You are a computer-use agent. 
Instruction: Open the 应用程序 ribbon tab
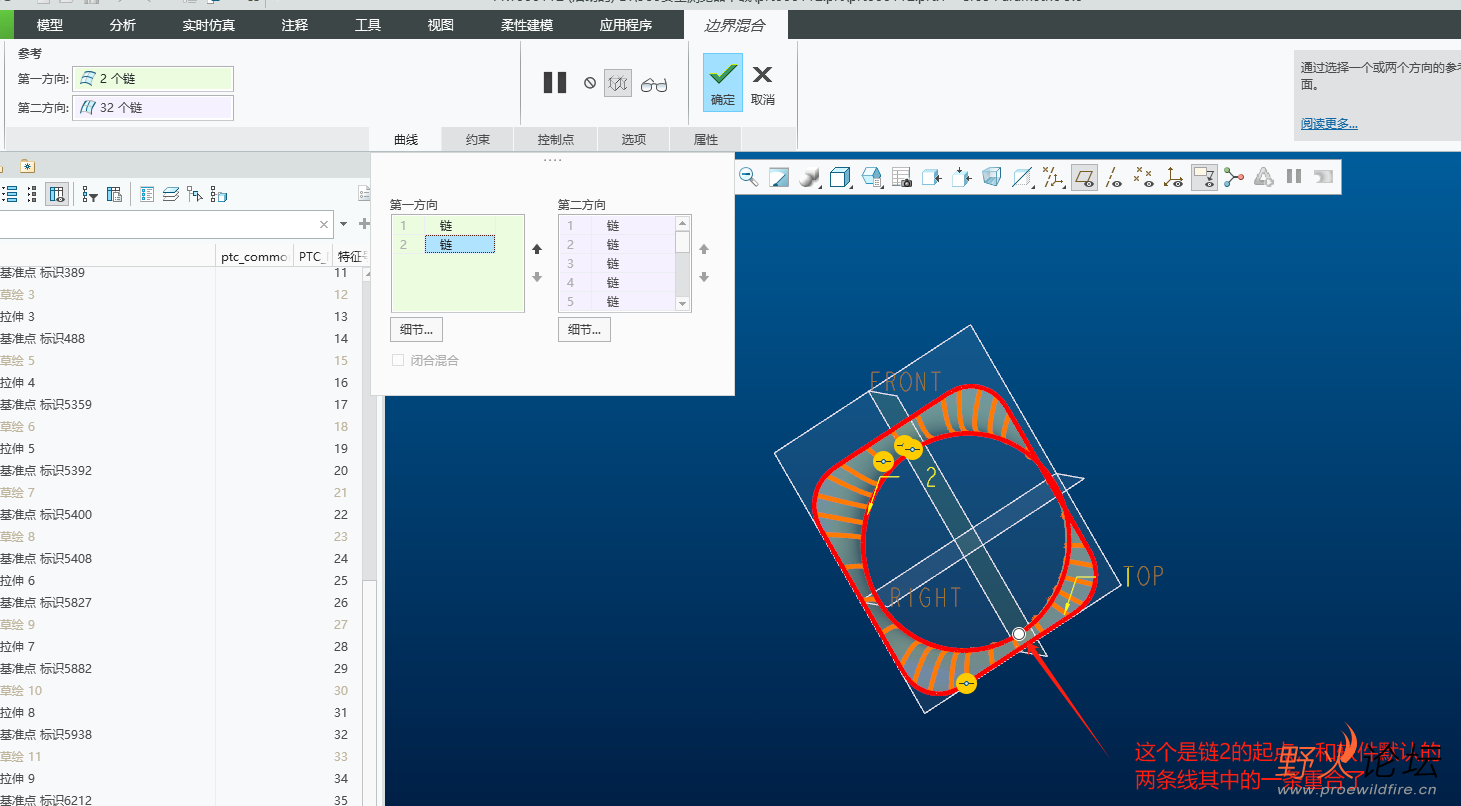pos(626,25)
